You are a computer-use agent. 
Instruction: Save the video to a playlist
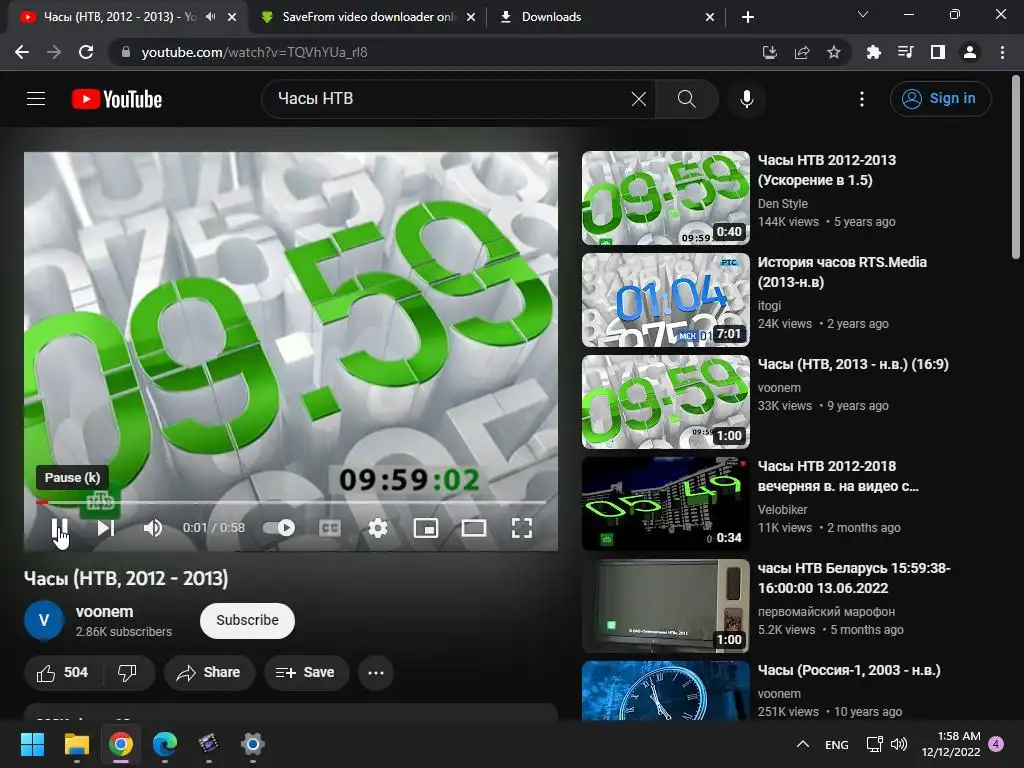coord(306,673)
